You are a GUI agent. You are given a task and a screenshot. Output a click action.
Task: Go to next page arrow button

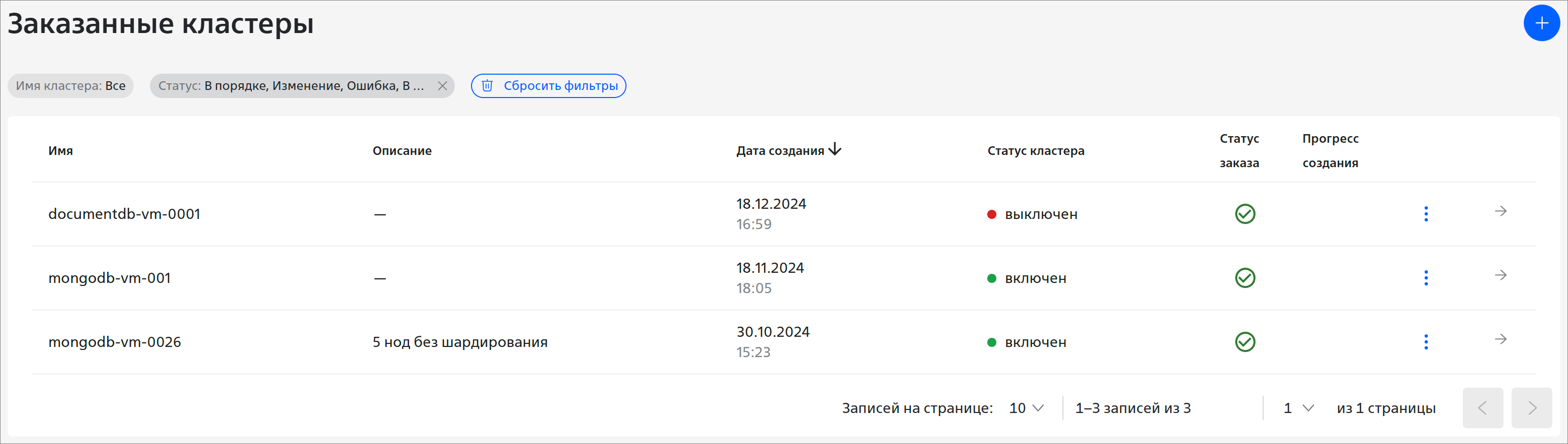tap(1531, 408)
